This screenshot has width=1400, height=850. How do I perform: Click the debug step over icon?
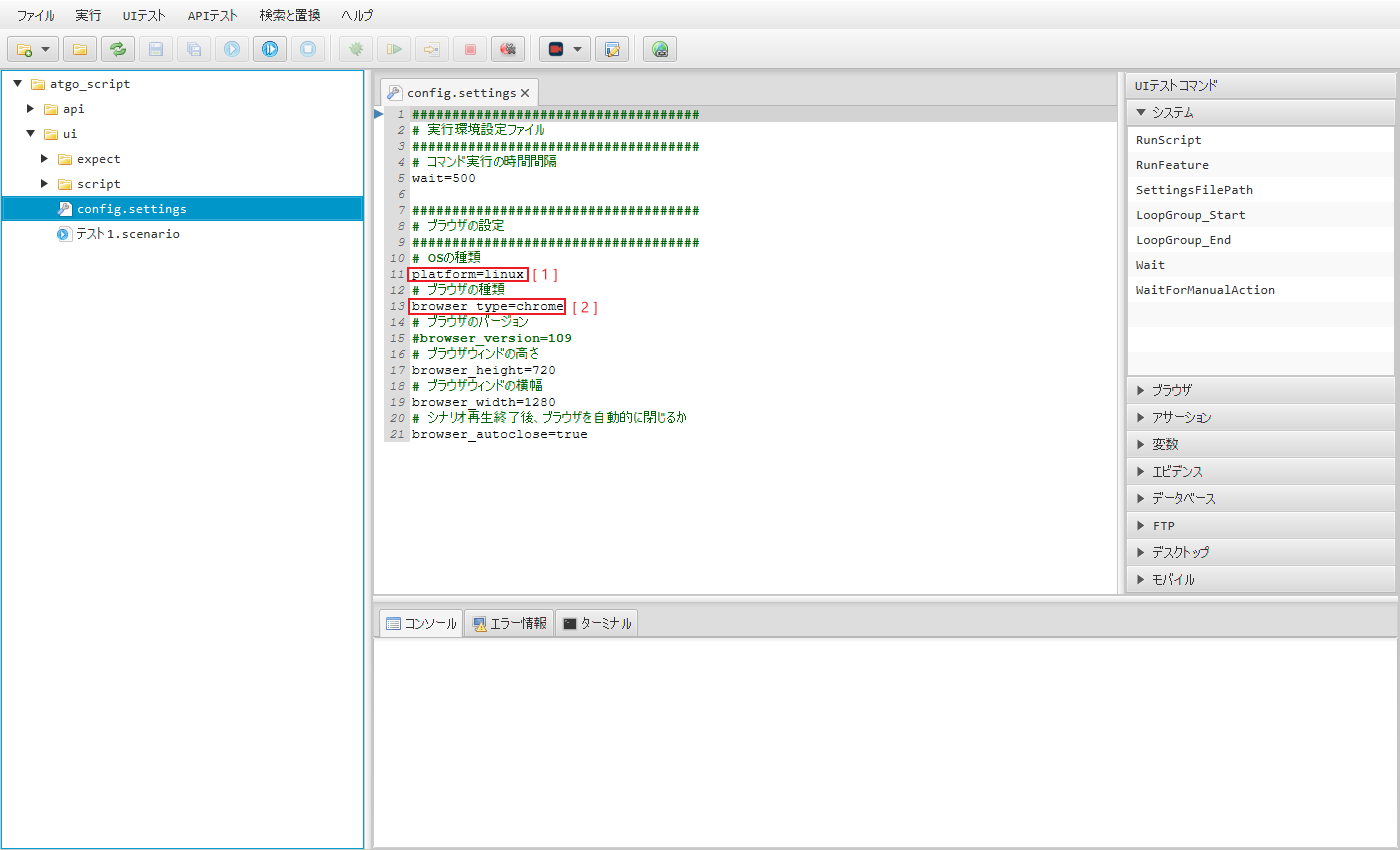432,49
